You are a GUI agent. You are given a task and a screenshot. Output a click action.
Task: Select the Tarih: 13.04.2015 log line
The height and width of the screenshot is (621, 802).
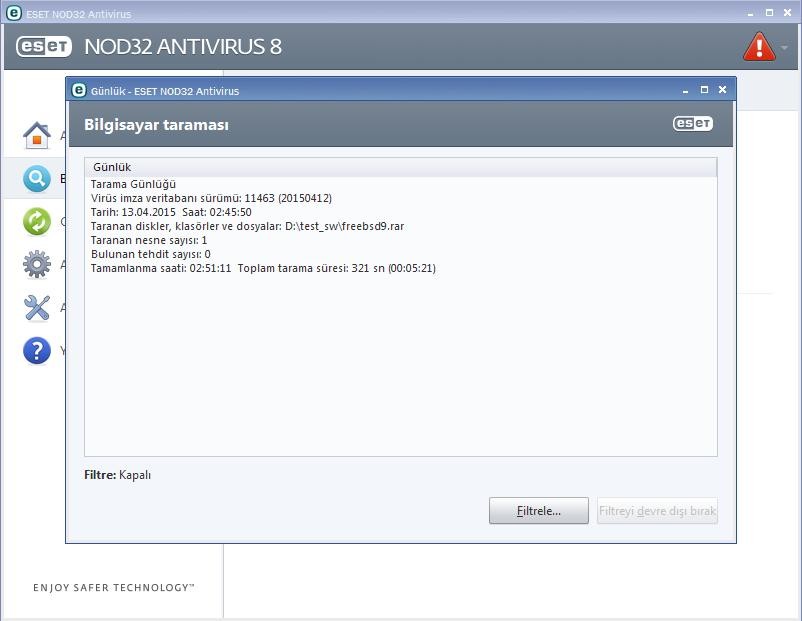[171, 212]
